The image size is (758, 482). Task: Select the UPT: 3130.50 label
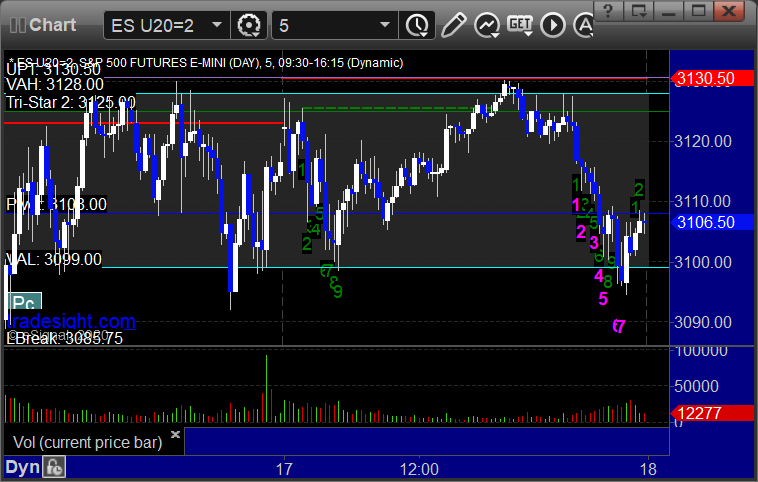tap(54, 70)
